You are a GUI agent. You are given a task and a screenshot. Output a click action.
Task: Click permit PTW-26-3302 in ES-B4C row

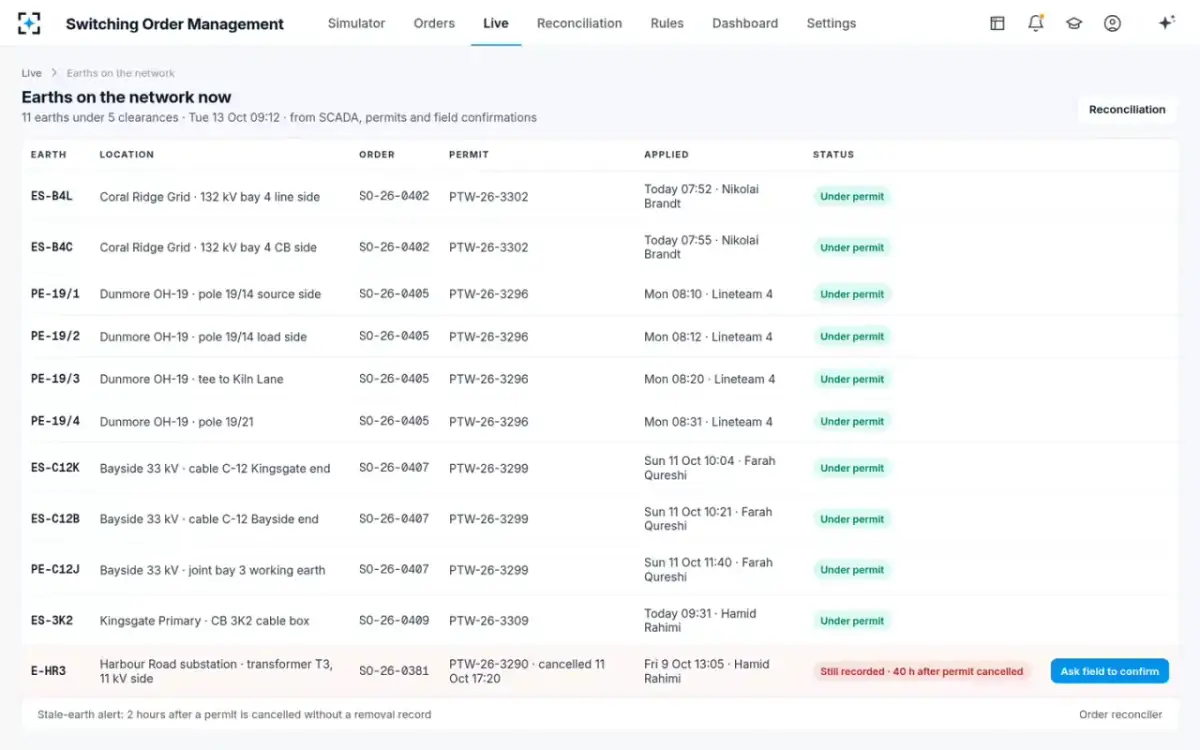point(488,247)
